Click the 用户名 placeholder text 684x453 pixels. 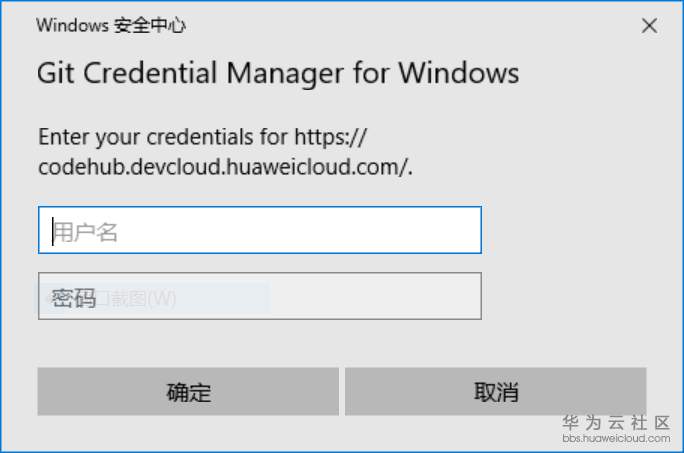click(86, 232)
